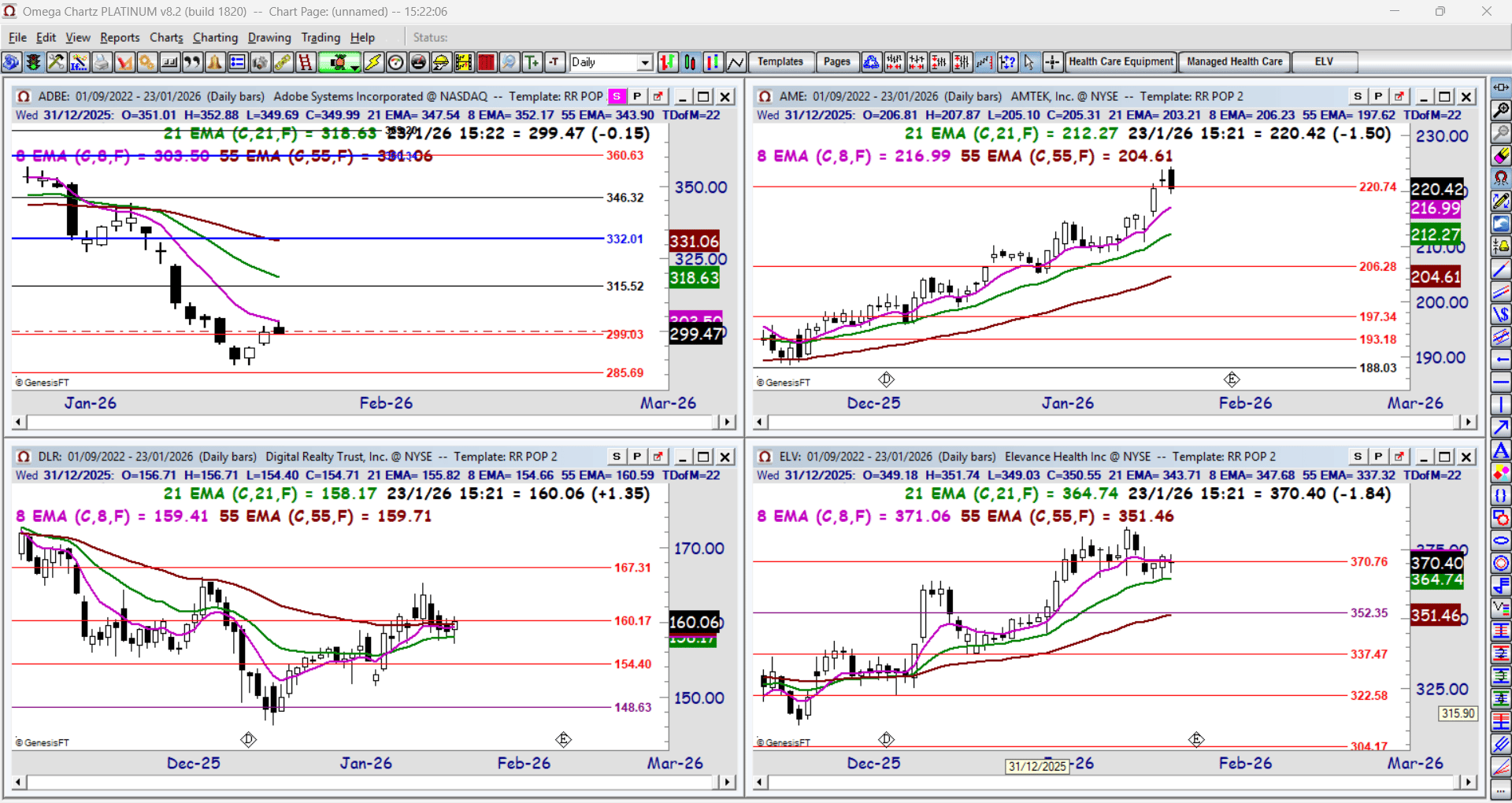The height and width of the screenshot is (803, 1512).
Task: Toggle the red magnet snap tool
Action: [x=1501, y=179]
